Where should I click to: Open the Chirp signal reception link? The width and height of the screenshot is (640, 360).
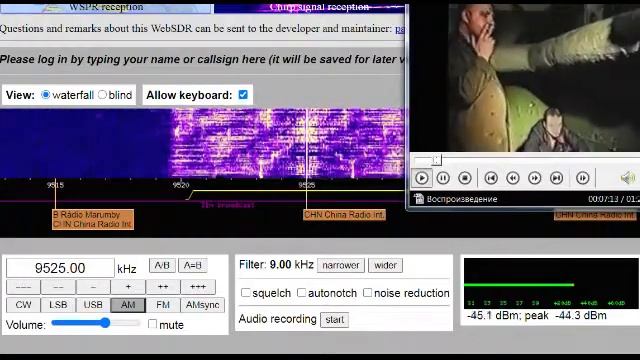[319, 7]
